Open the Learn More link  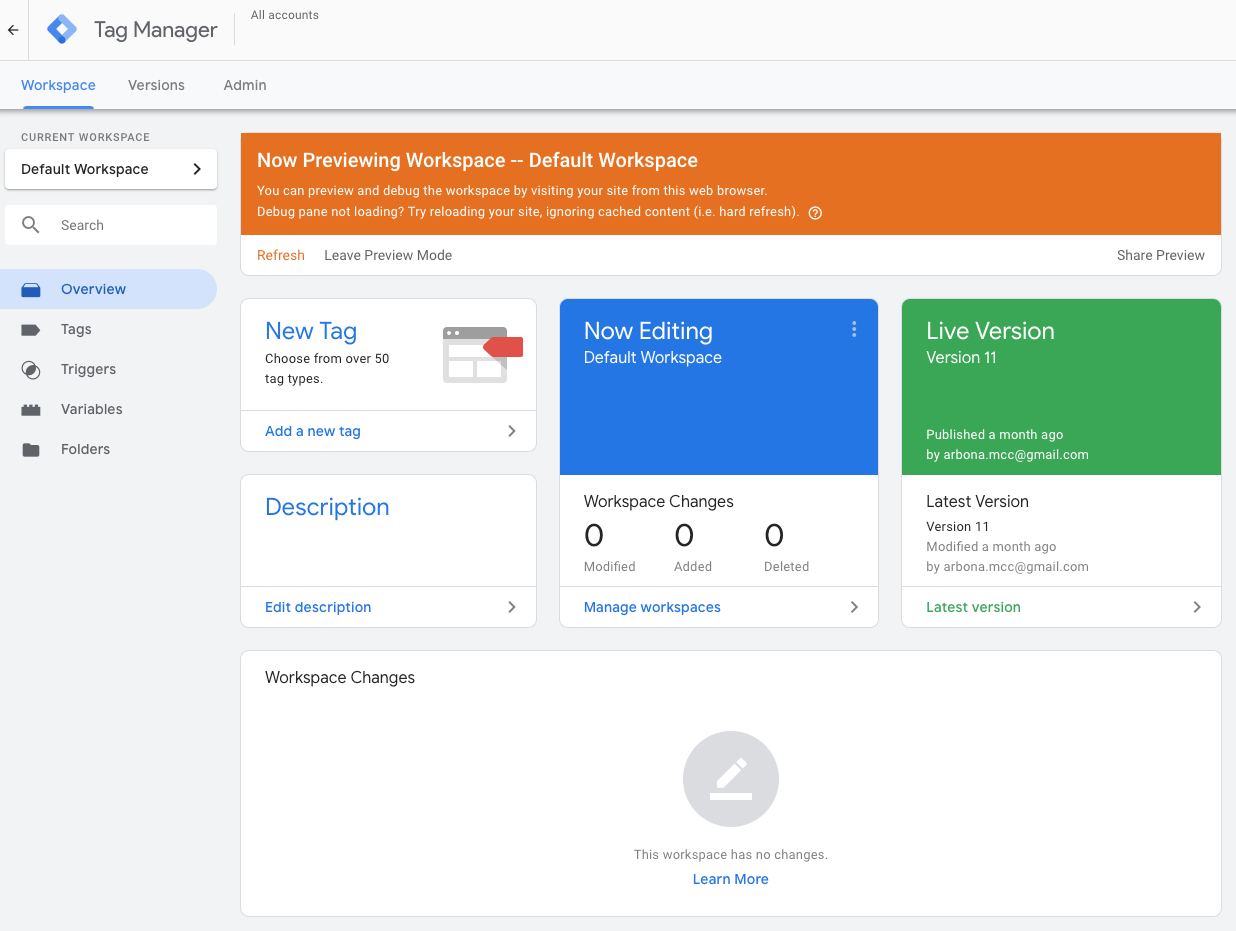click(730, 879)
